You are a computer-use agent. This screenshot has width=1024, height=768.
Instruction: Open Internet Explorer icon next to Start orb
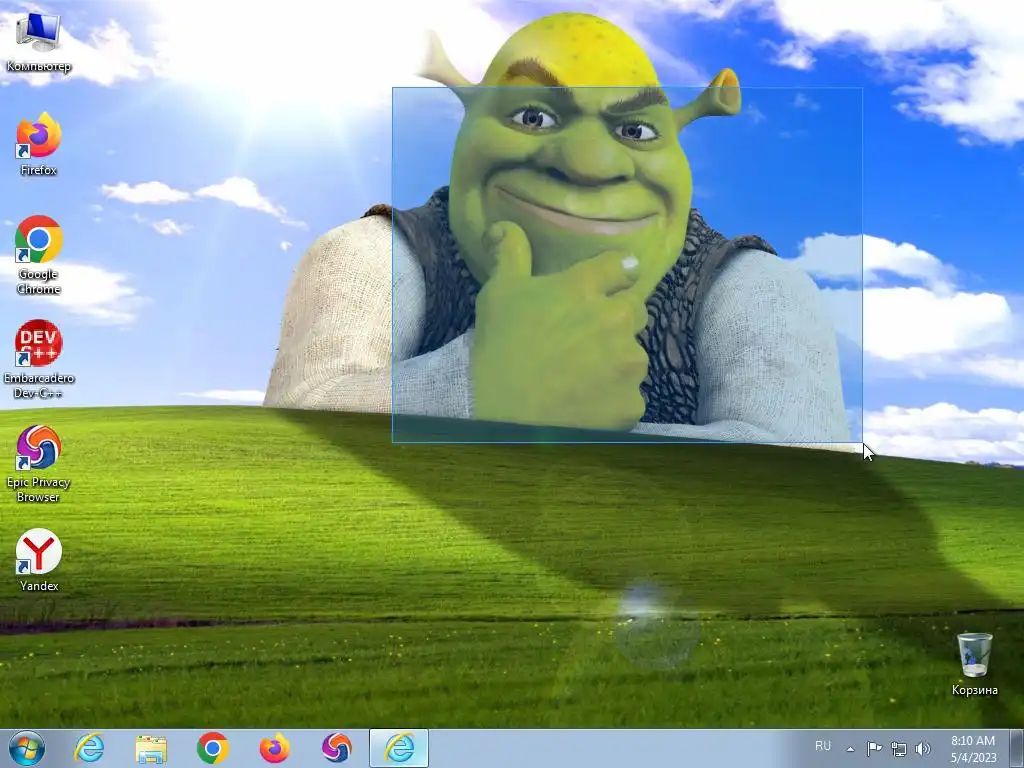(x=89, y=748)
